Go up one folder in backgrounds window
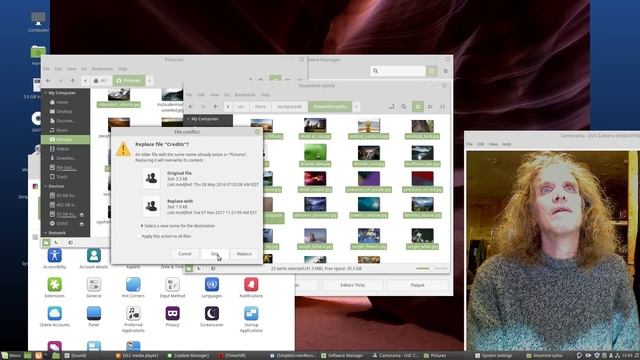Image resolution: width=640 pixels, height=360 pixels. pos(216,107)
